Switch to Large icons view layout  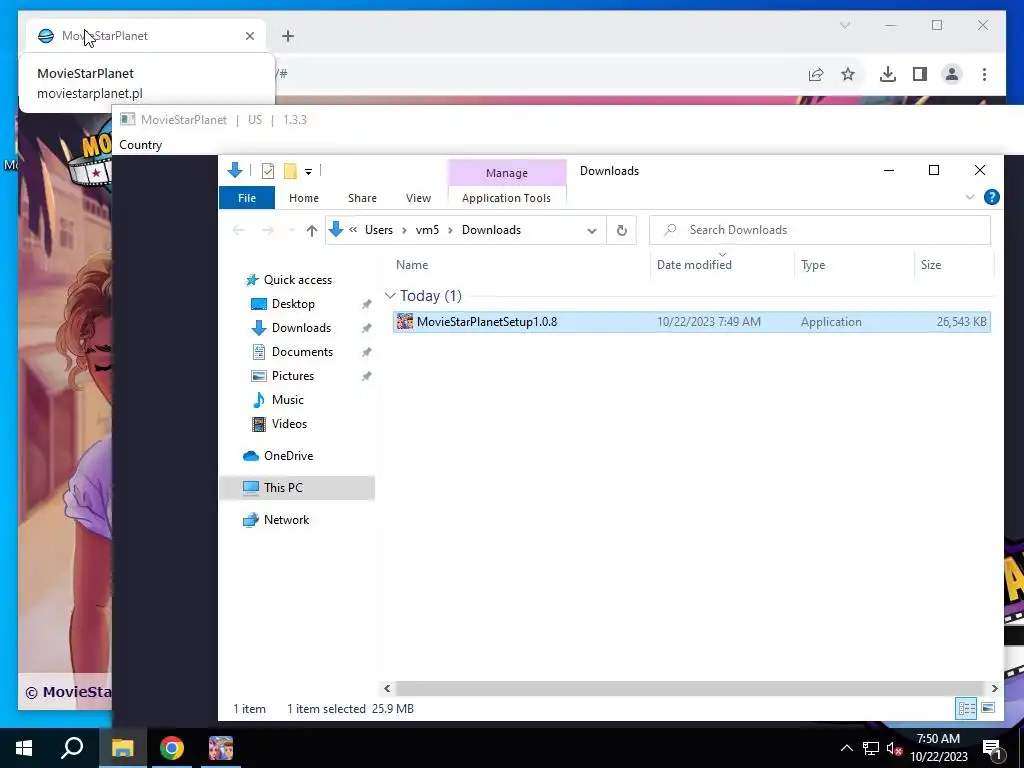click(988, 708)
